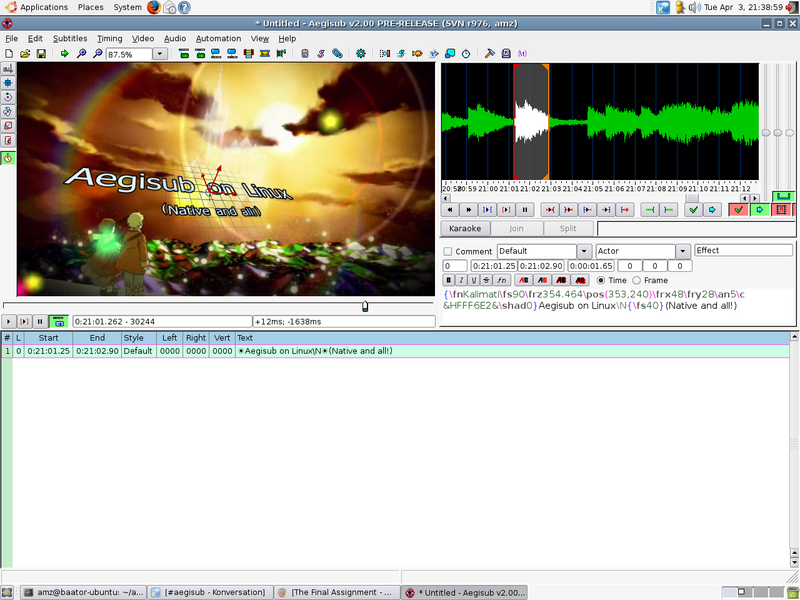Play the video with triangle button
Screen dimensions: 800x600
coord(9,321)
